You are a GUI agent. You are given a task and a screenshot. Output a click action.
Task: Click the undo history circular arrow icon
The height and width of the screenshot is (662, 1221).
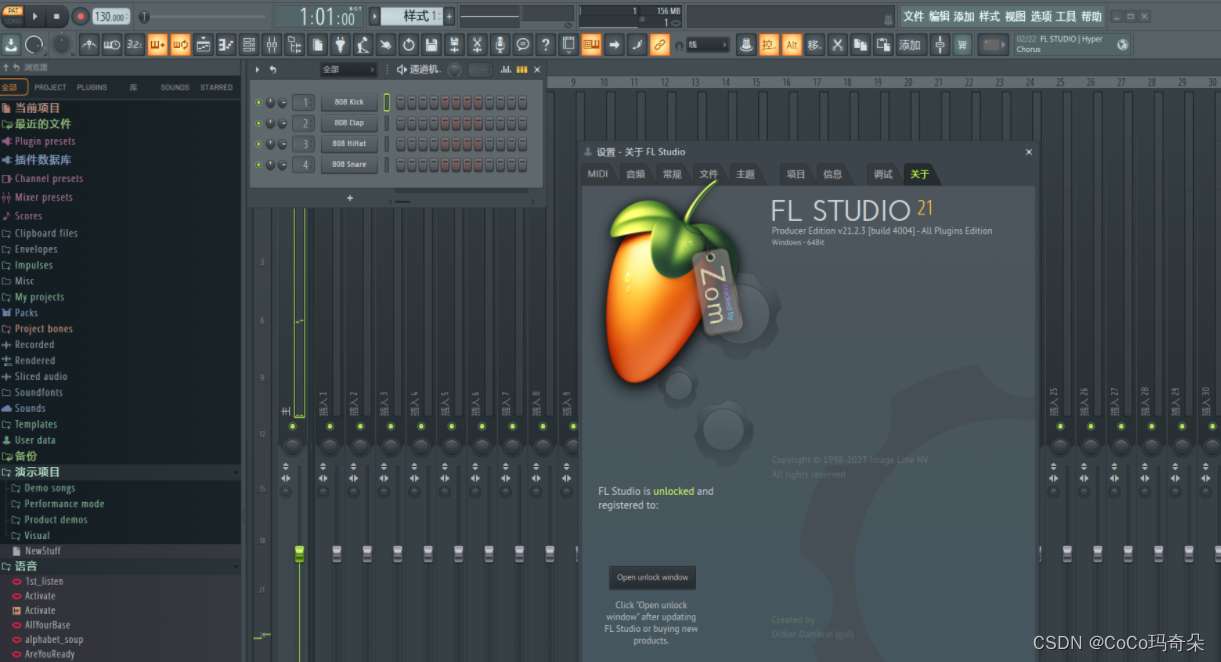coord(408,45)
